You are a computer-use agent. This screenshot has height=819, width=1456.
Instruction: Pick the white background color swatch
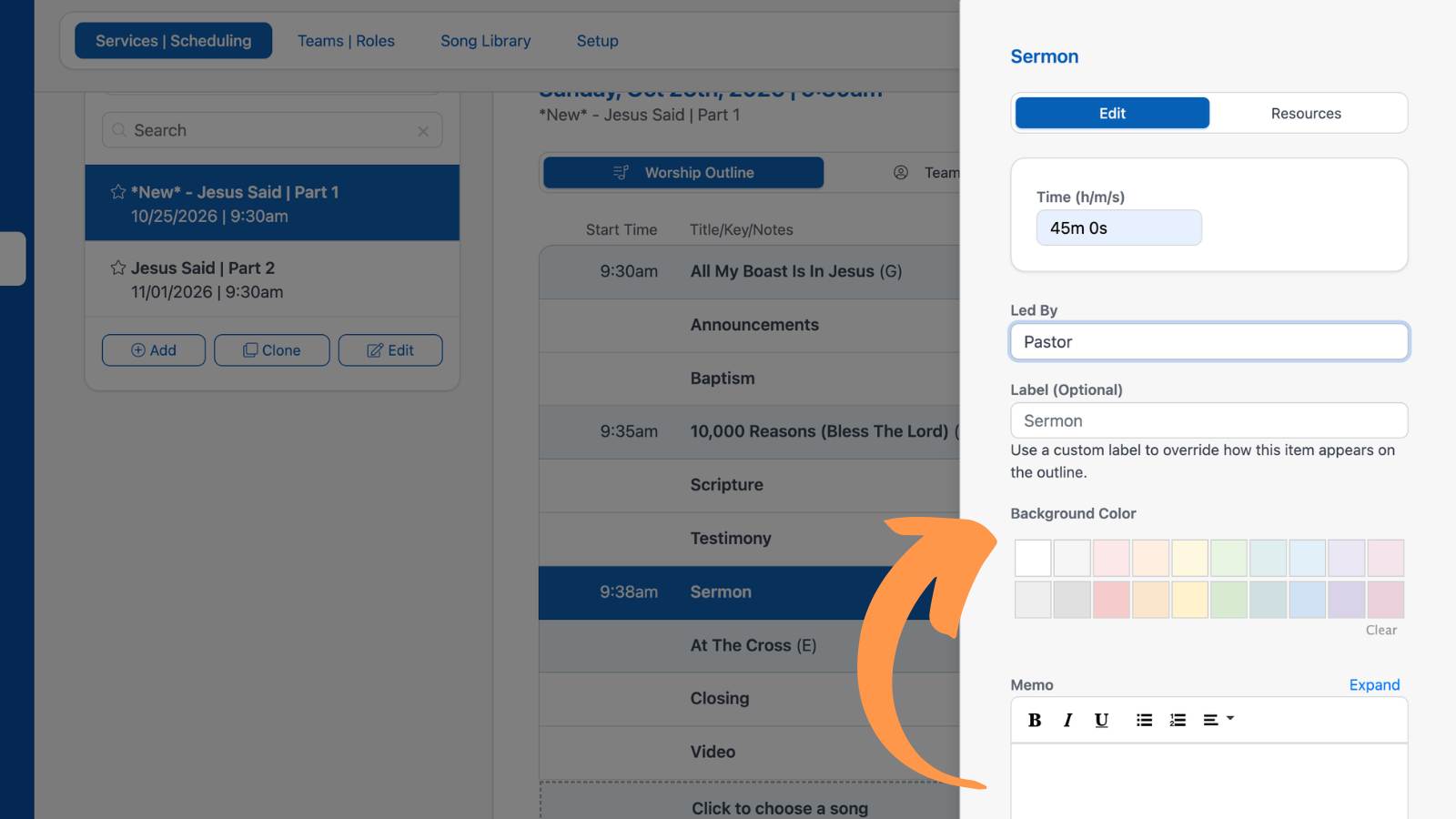1033,558
